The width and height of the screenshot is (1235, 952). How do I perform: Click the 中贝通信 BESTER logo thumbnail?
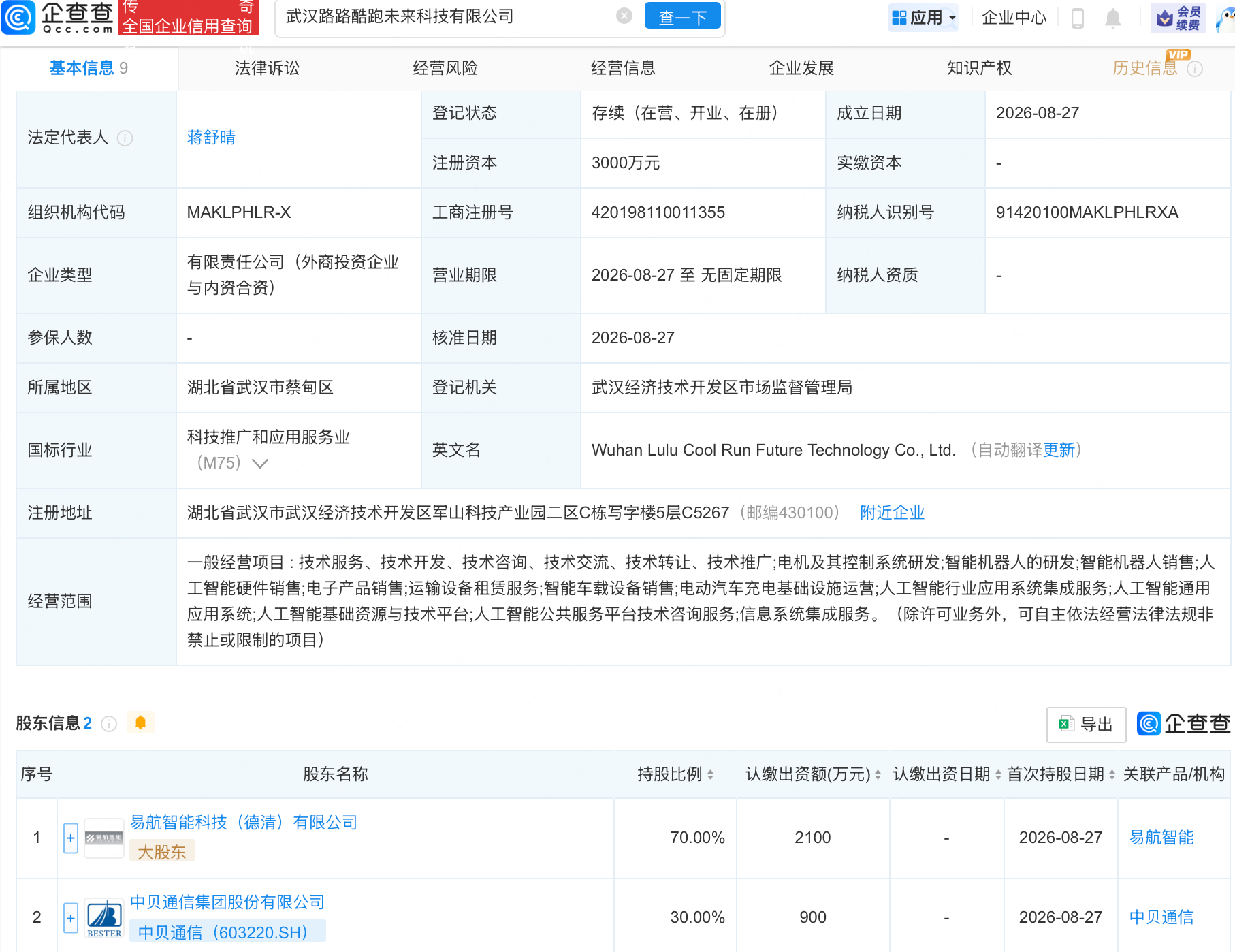click(104, 918)
